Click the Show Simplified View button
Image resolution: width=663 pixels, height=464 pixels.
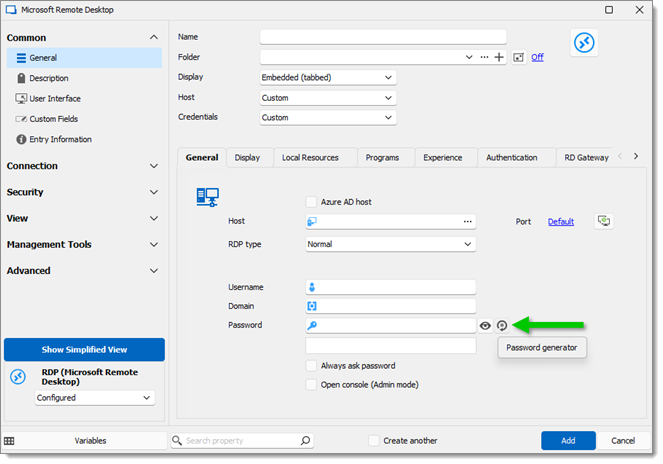pyautogui.click(x=84, y=349)
